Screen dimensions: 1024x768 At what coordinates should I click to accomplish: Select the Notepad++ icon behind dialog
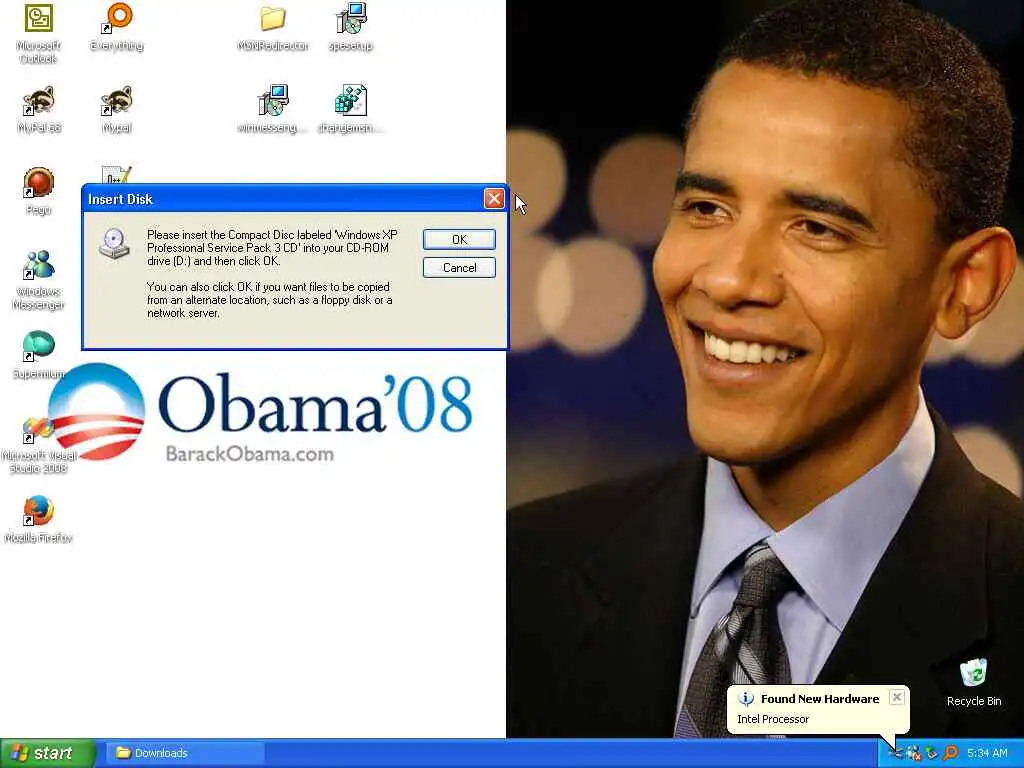click(117, 175)
